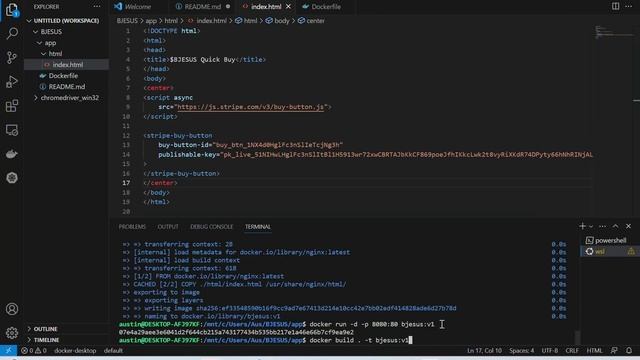Change language mode via HTML status item

594,350
